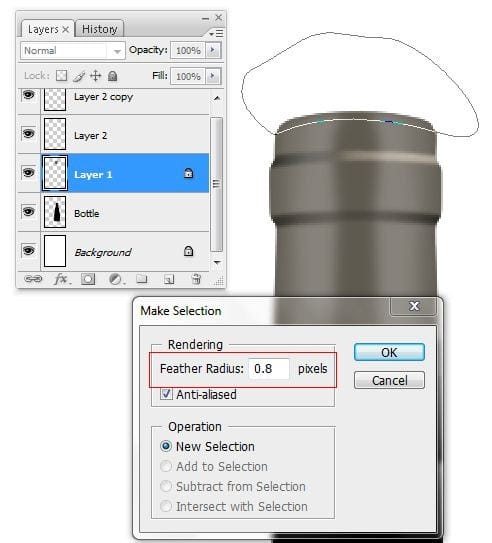492x543 pixels.
Task: Click the Feather Radius input field
Action: tap(269, 369)
